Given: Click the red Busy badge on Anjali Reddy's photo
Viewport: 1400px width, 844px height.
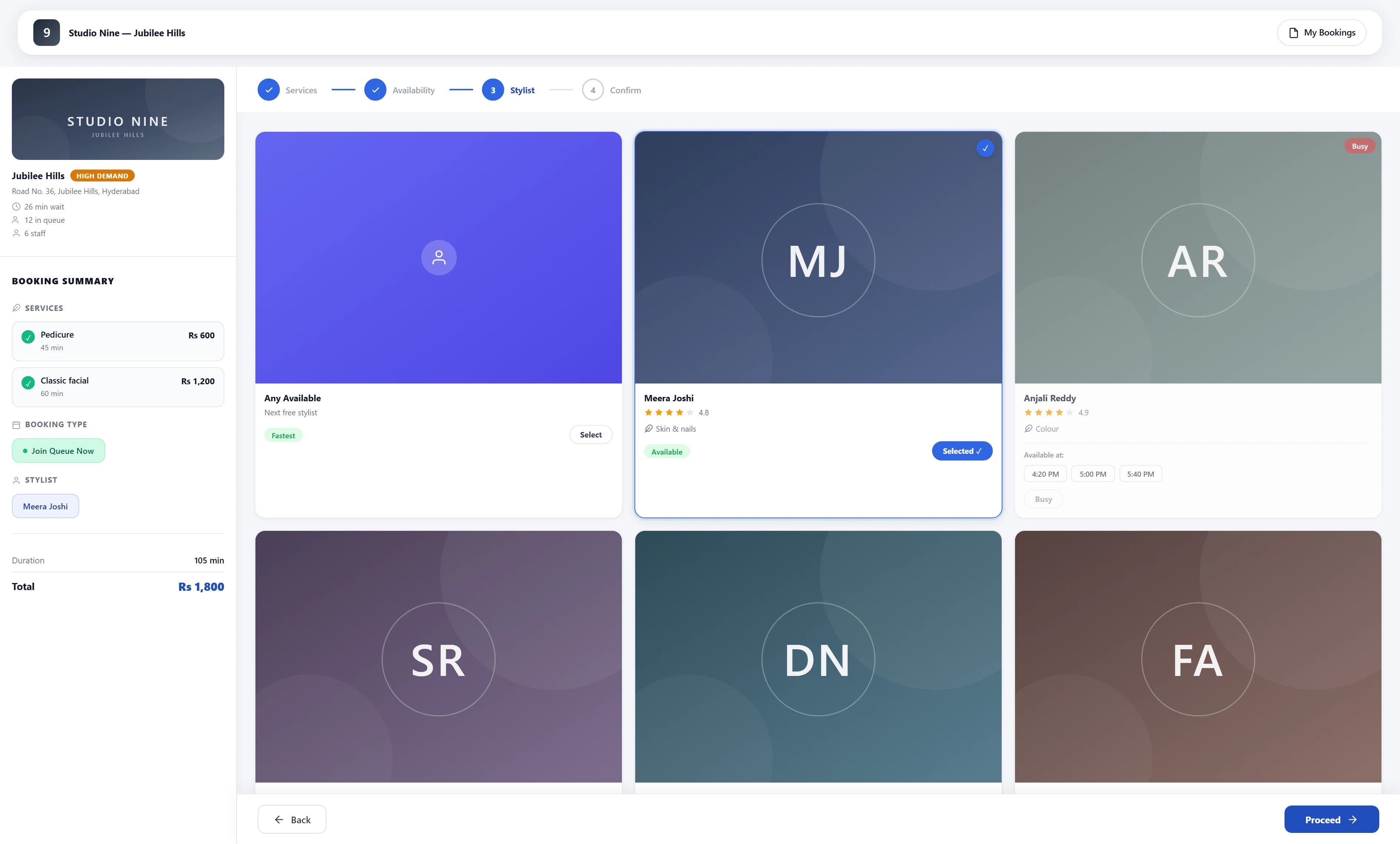Looking at the screenshot, I should [x=1360, y=146].
